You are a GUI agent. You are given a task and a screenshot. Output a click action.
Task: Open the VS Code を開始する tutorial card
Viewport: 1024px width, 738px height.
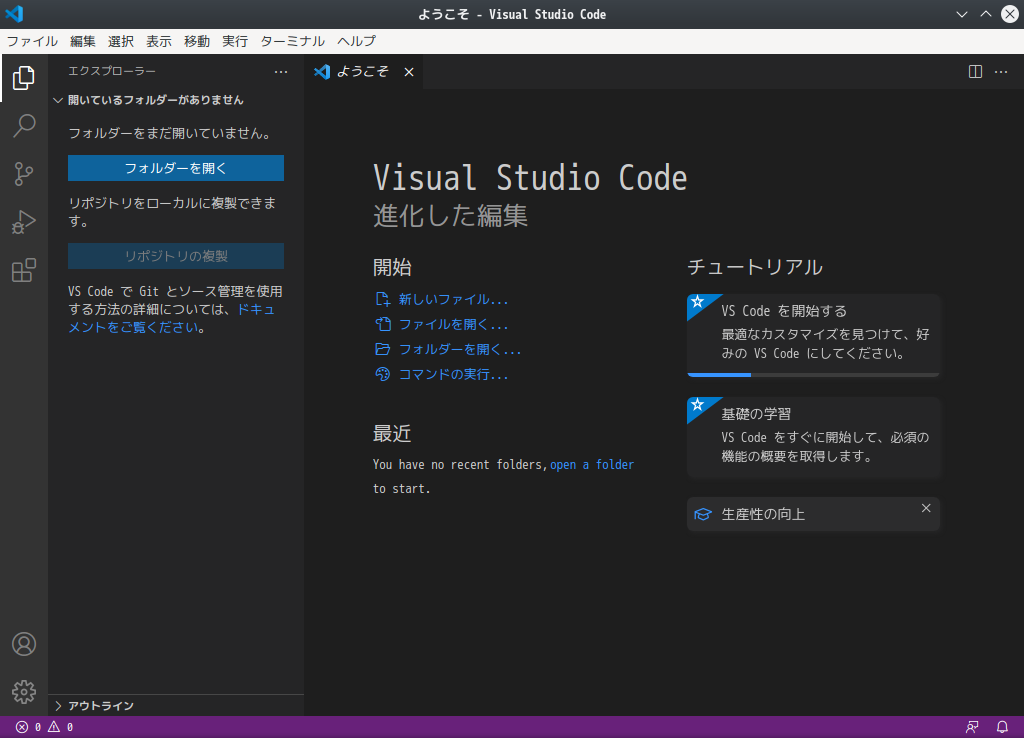pyautogui.click(x=813, y=335)
